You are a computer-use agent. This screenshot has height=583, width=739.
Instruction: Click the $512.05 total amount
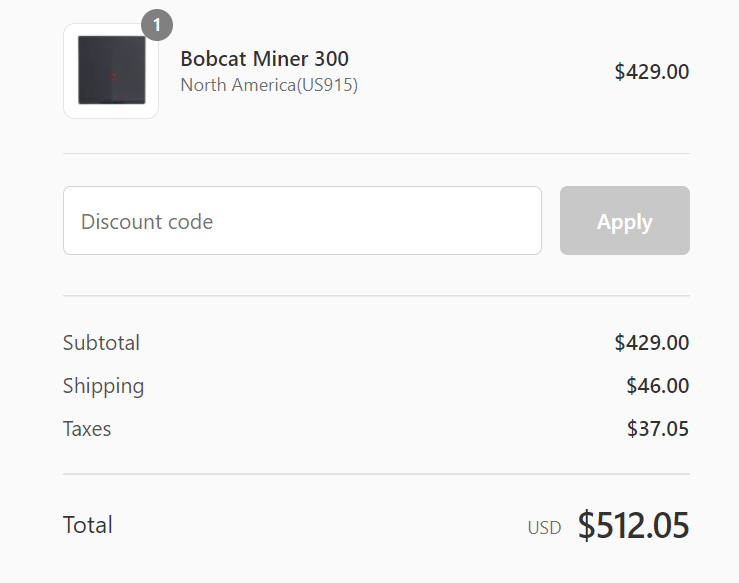coord(633,525)
